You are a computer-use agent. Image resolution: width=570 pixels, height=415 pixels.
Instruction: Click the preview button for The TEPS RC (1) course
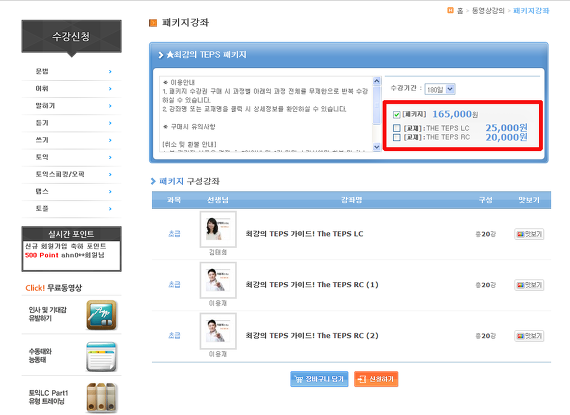tap(529, 285)
